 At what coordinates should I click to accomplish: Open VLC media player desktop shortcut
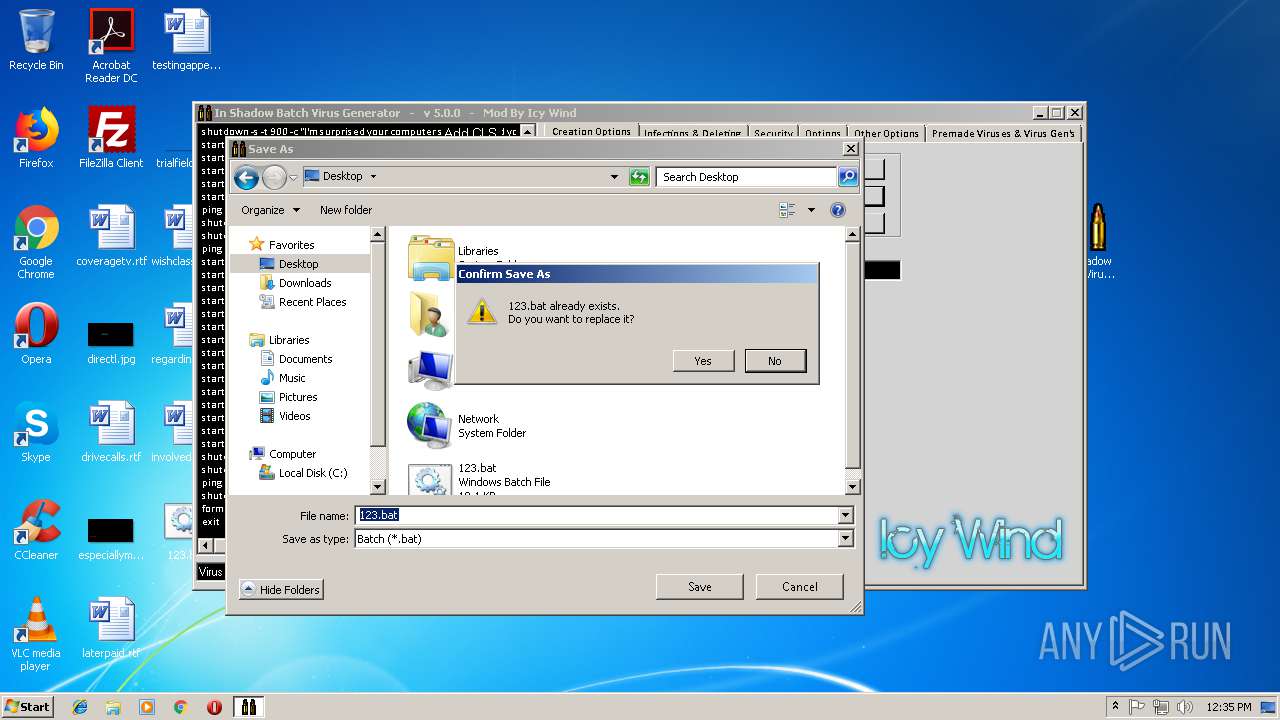pos(36,635)
